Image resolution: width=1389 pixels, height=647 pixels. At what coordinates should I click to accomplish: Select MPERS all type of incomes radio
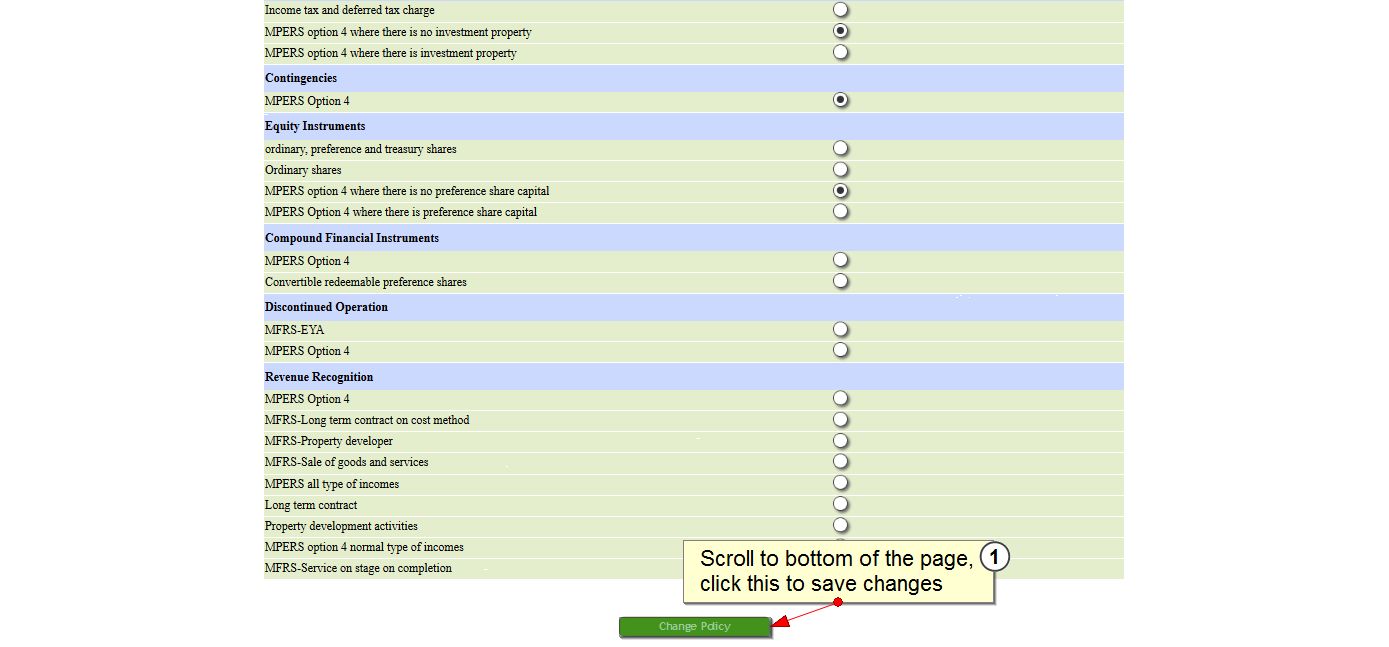841,483
